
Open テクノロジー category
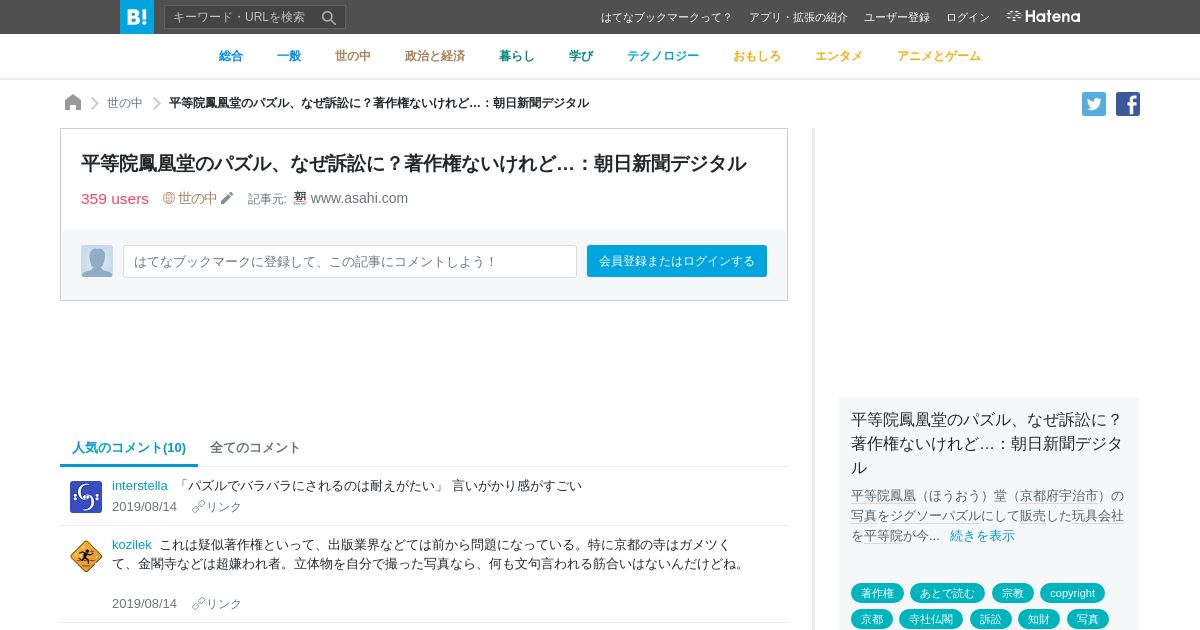[x=663, y=56]
